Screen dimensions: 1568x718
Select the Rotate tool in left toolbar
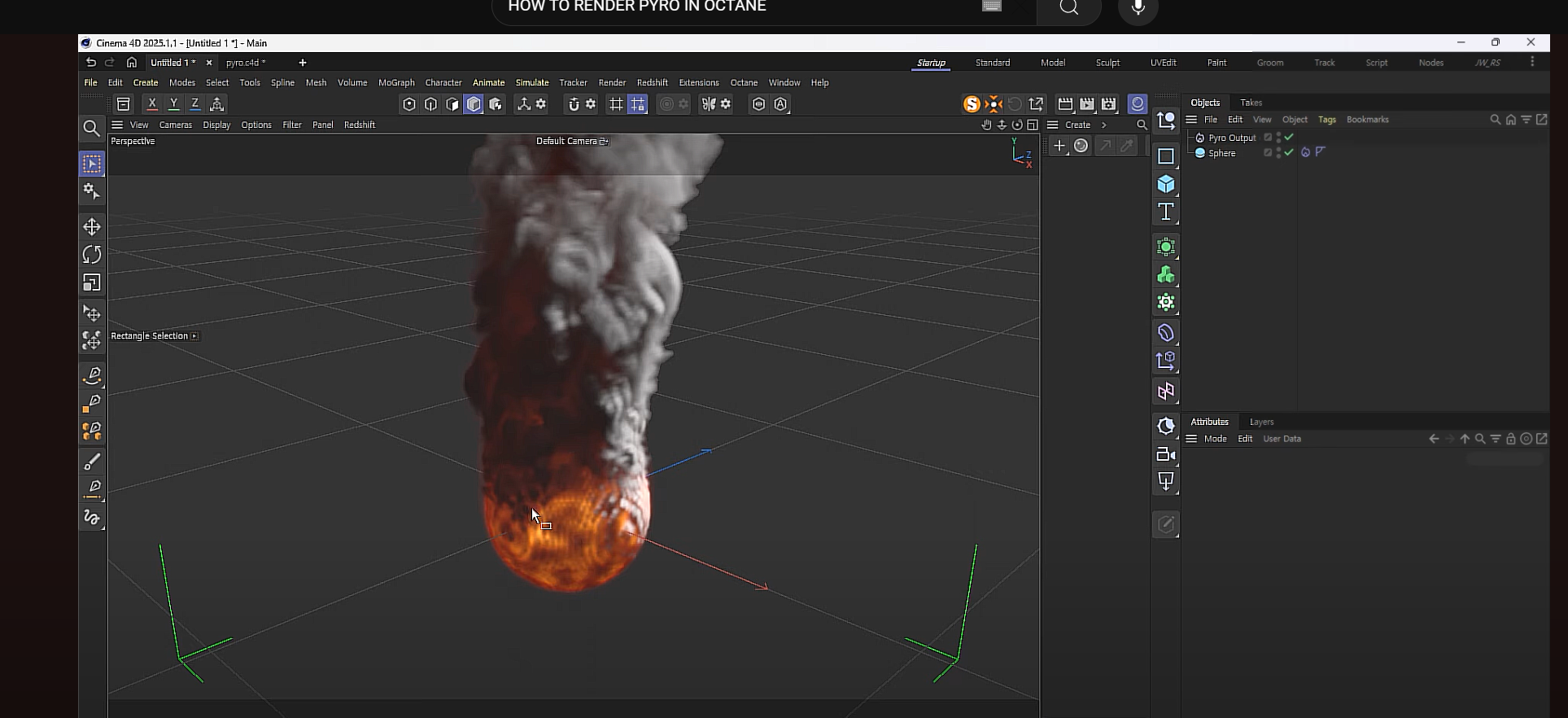(x=92, y=255)
